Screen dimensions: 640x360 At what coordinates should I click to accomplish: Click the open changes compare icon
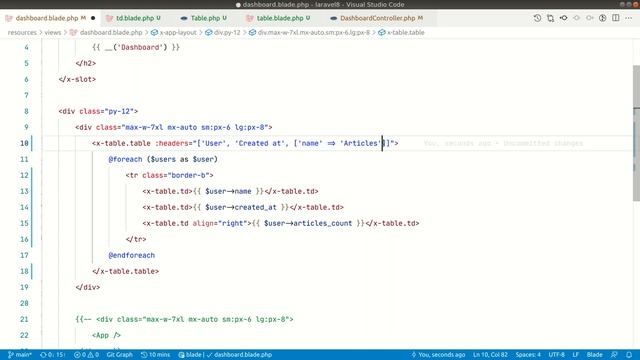point(550,18)
